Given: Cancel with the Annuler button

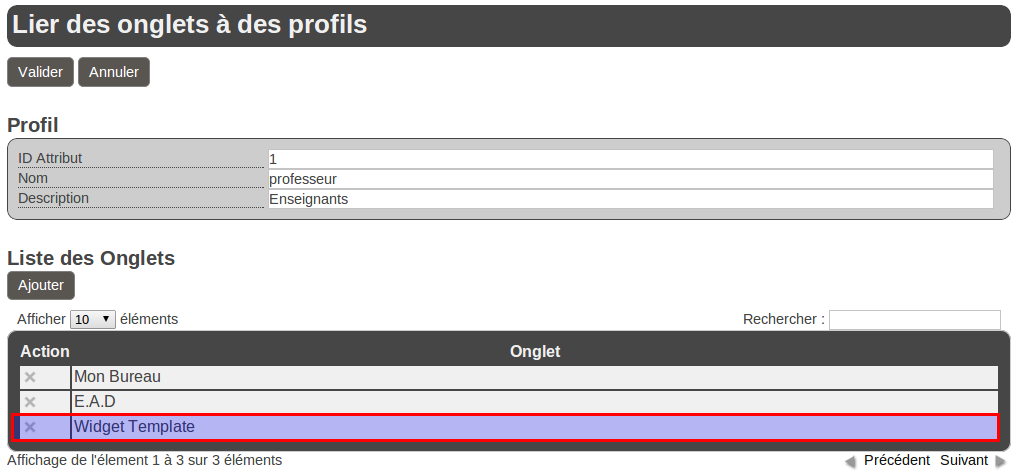Looking at the screenshot, I should 114,72.
